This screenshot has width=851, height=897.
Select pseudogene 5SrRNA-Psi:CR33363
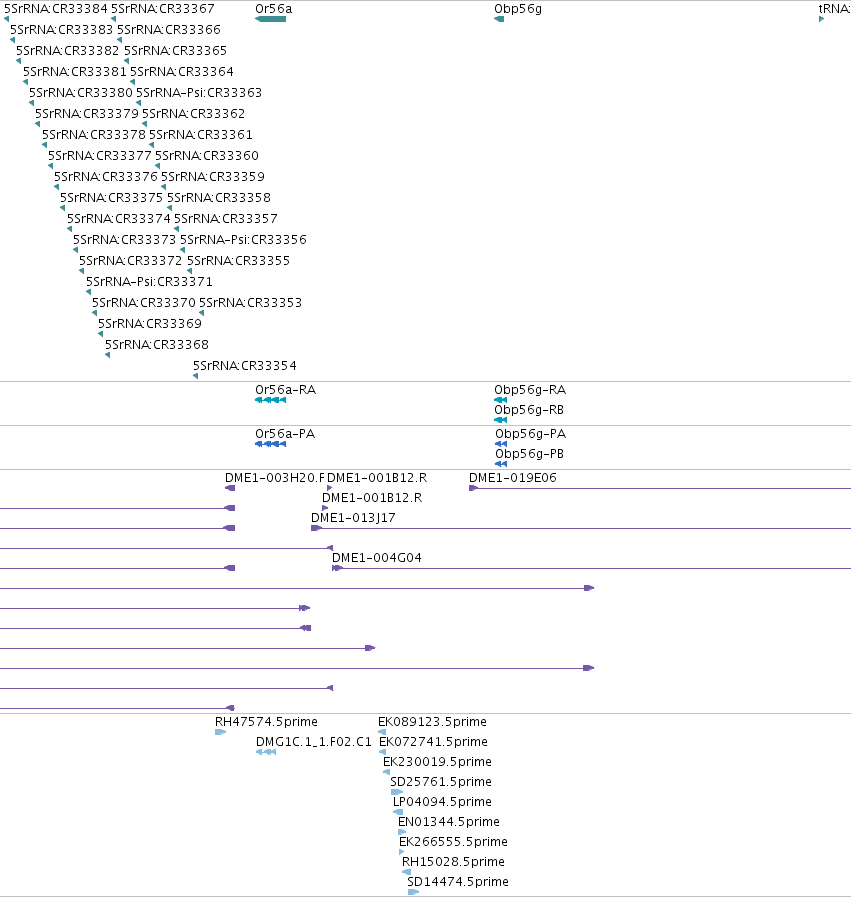tap(199, 93)
